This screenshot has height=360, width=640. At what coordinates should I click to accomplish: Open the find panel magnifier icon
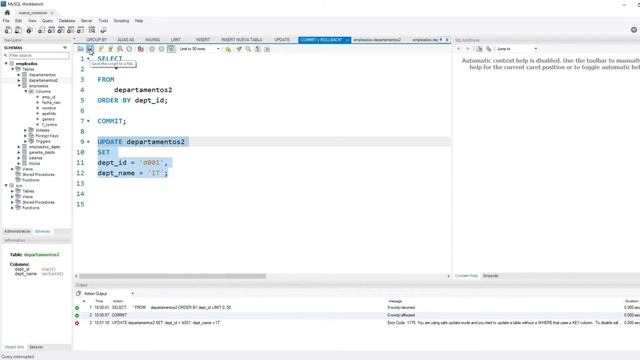248,49
